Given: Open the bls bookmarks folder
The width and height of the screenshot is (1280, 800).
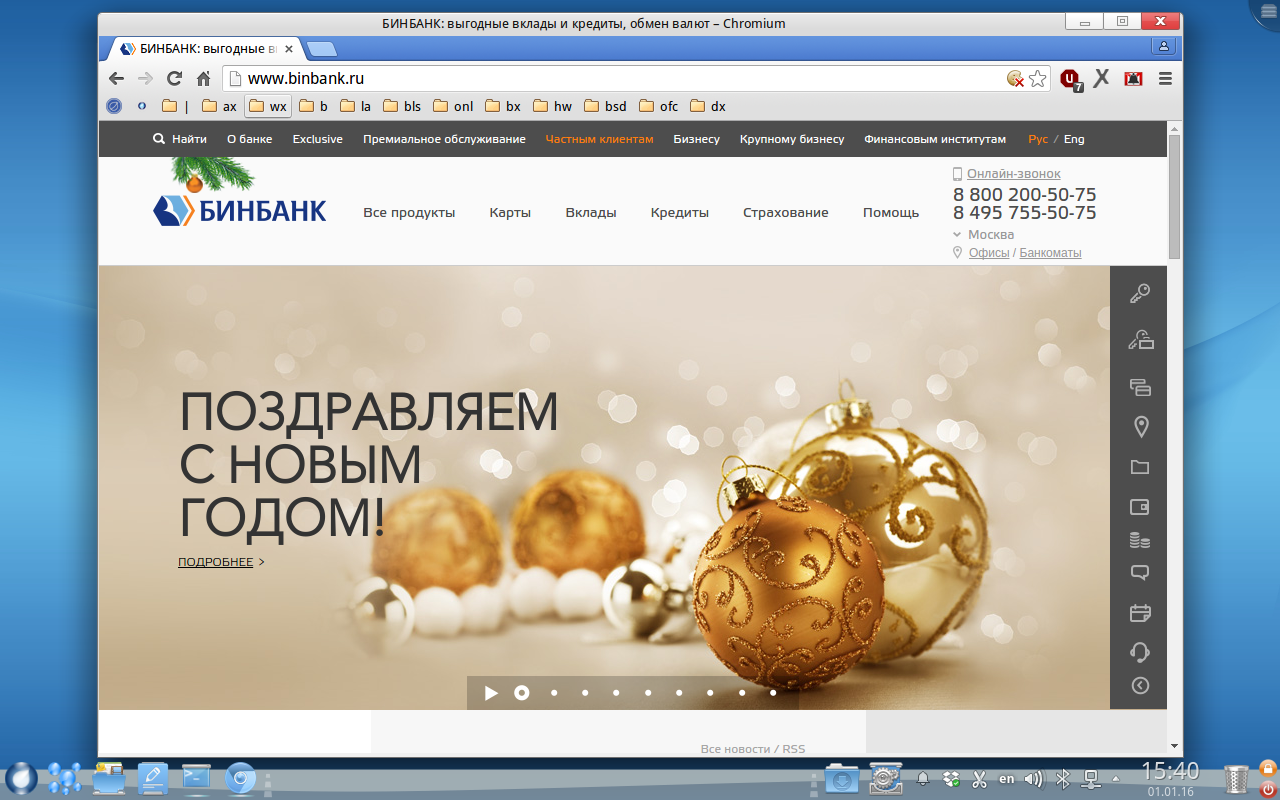Looking at the screenshot, I should point(402,106).
